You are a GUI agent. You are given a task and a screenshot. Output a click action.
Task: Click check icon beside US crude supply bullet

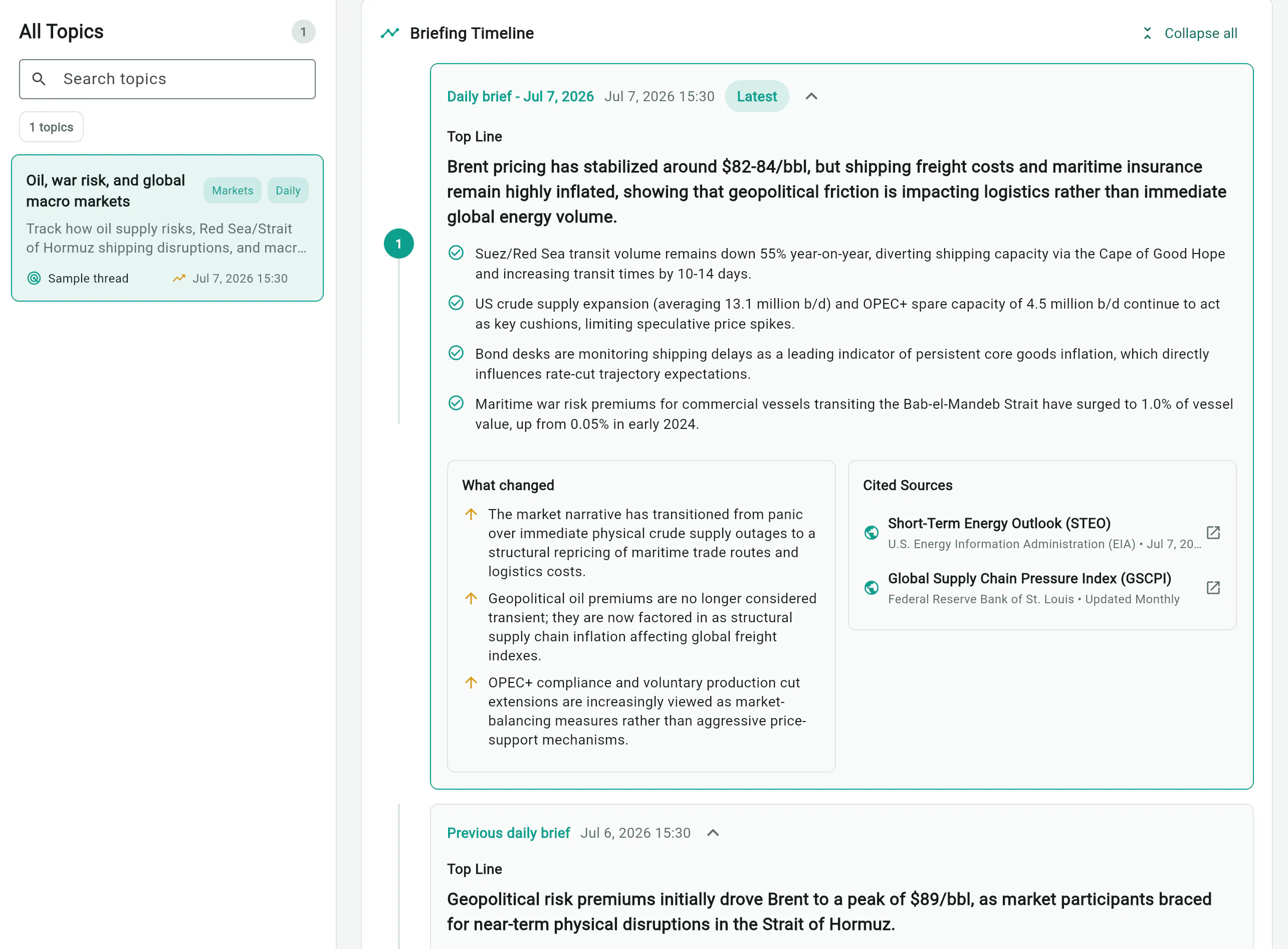(456, 303)
